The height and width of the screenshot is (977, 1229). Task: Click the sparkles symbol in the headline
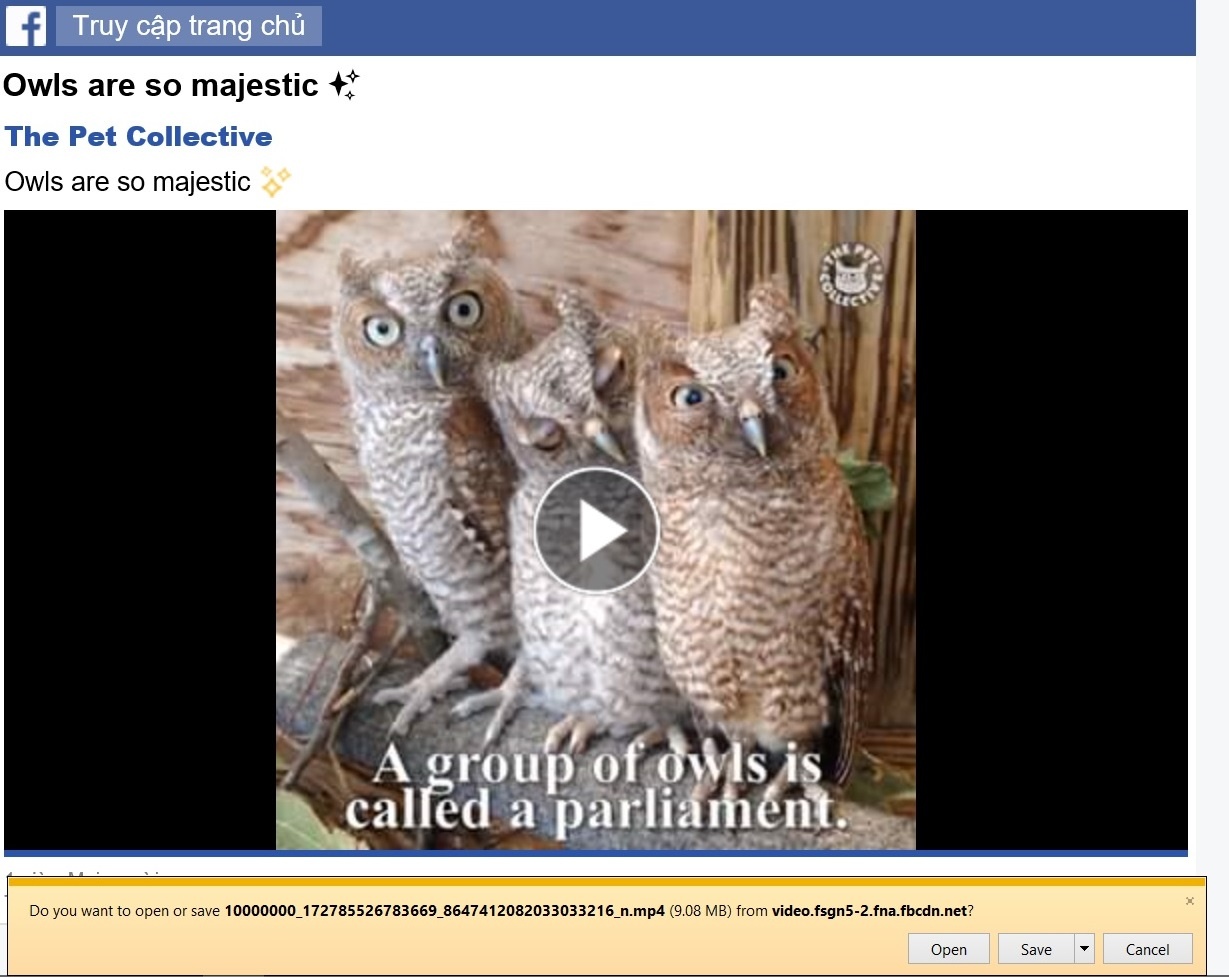click(345, 84)
